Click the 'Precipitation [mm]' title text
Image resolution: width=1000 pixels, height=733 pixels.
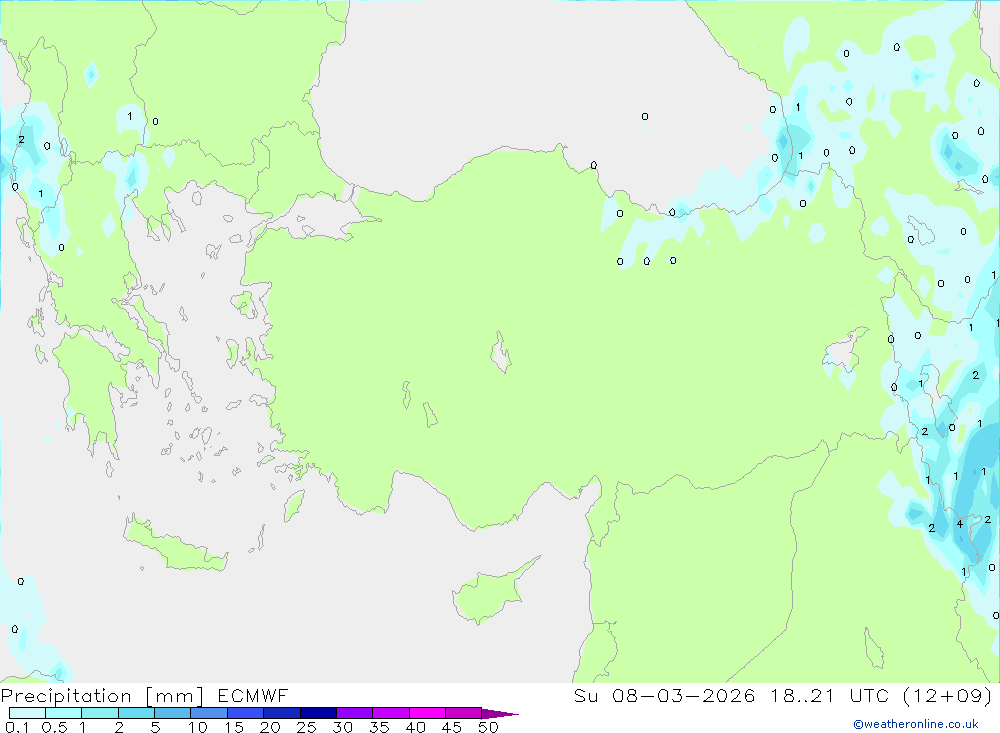point(102,695)
